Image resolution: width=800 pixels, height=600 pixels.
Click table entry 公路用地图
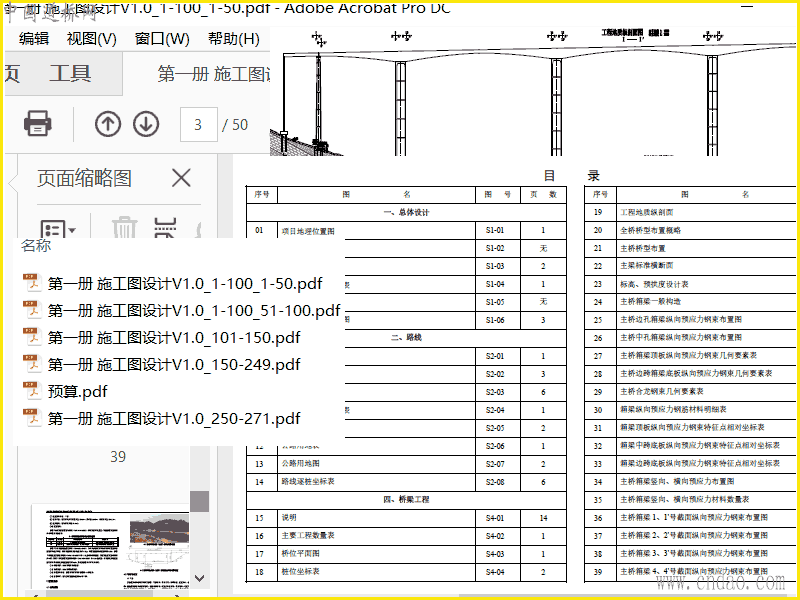coord(301,463)
